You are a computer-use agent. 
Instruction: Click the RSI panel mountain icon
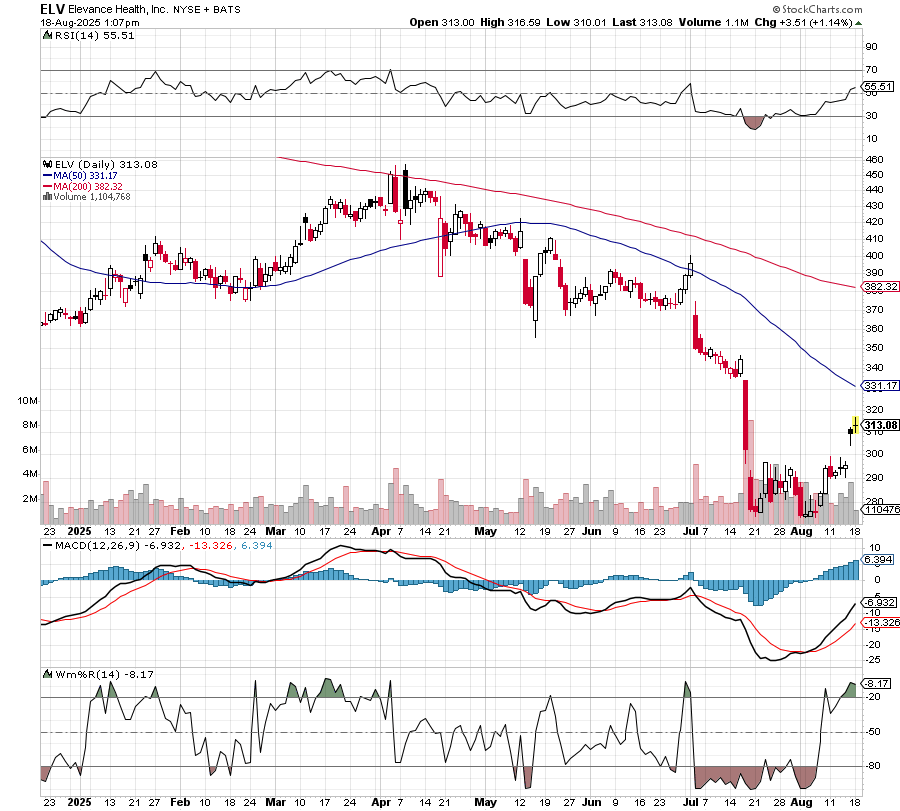click(48, 36)
